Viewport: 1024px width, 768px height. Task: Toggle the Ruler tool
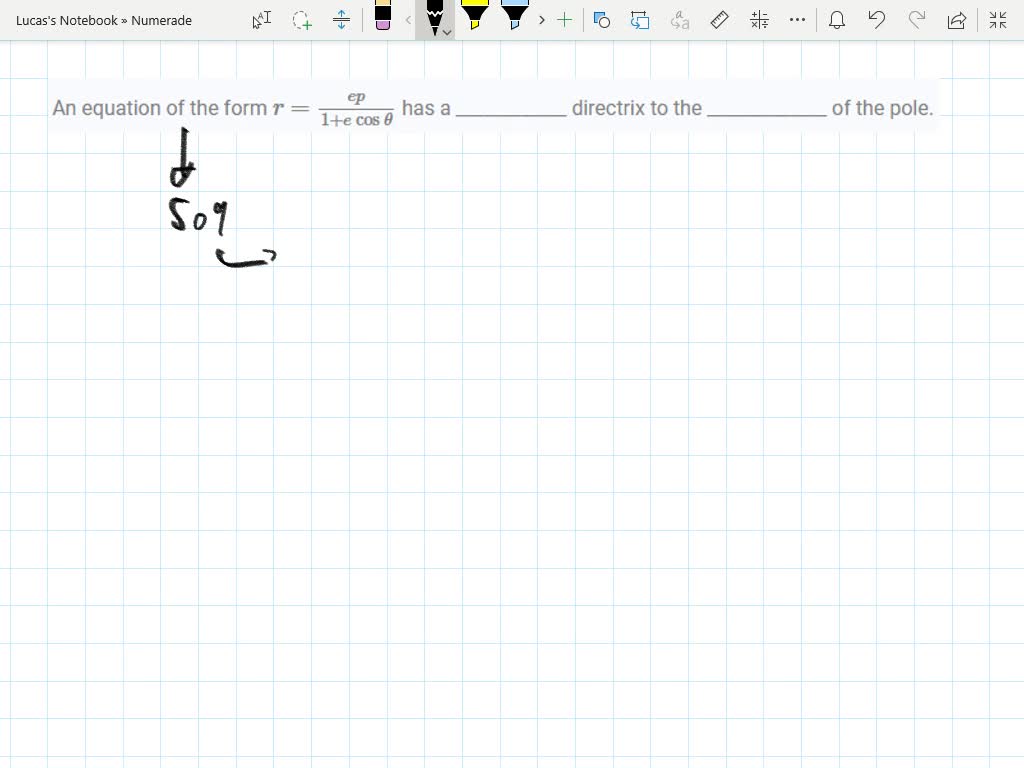[719, 20]
